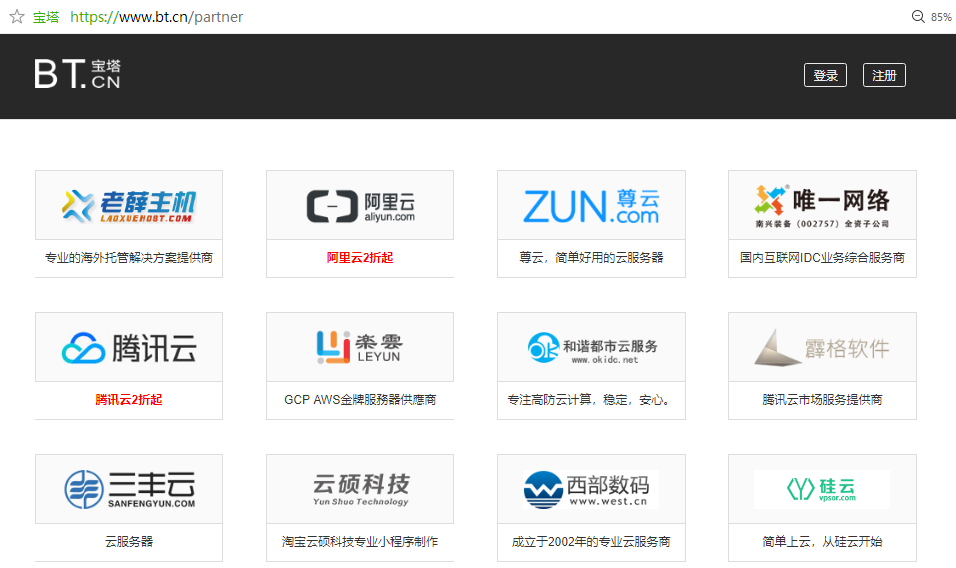Click the link 淘宝云硕科技专业小程序制作
The image size is (956, 568).
click(x=360, y=542)
